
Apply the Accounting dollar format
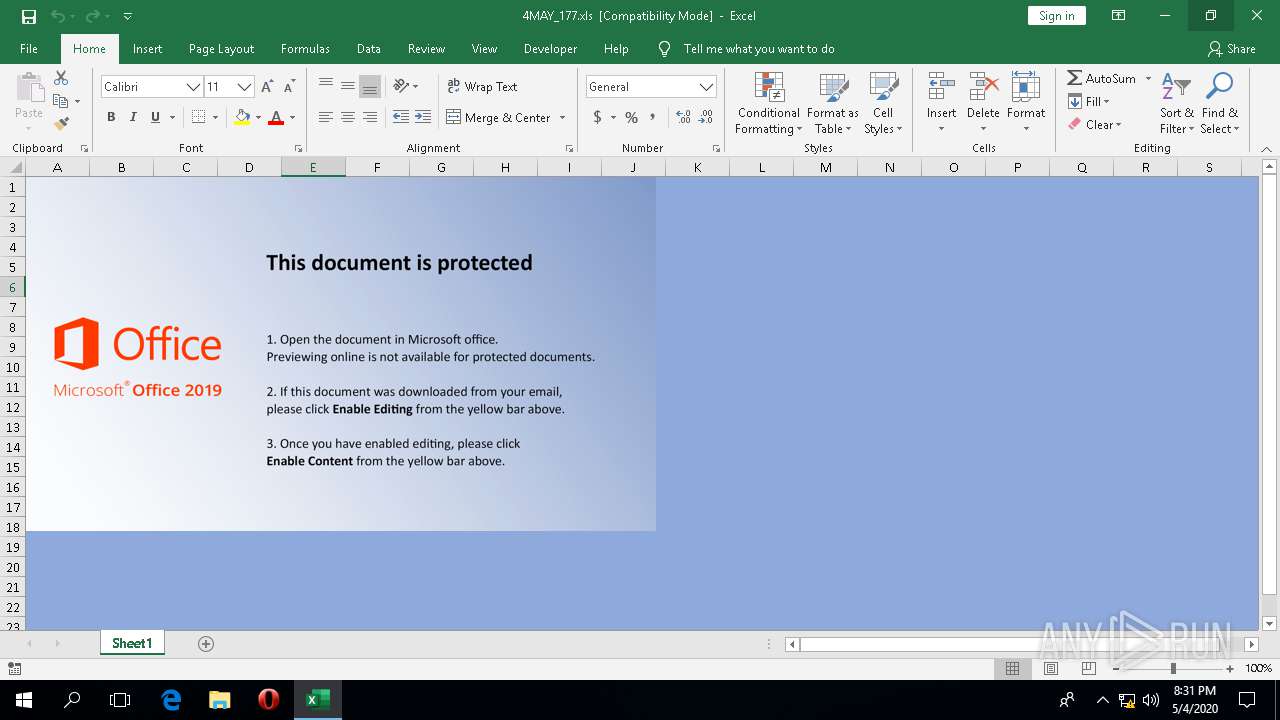[x=598, y=117]
